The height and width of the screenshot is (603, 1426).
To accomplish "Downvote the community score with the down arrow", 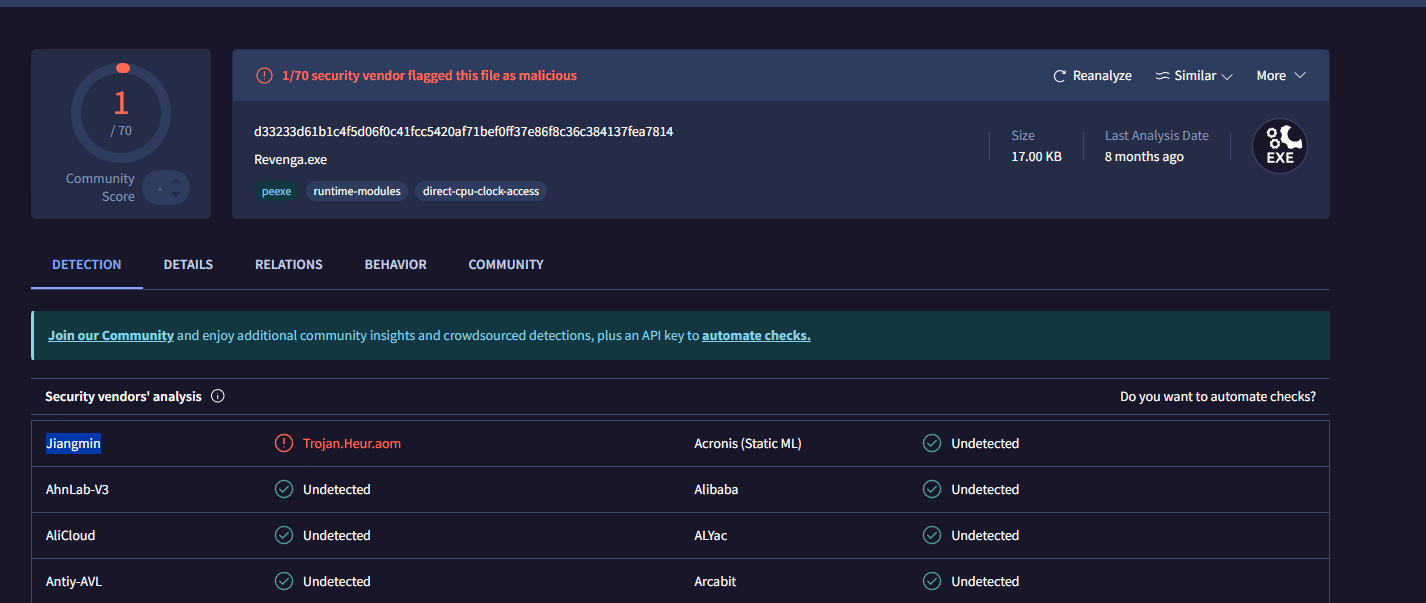I will click(176, 193).
